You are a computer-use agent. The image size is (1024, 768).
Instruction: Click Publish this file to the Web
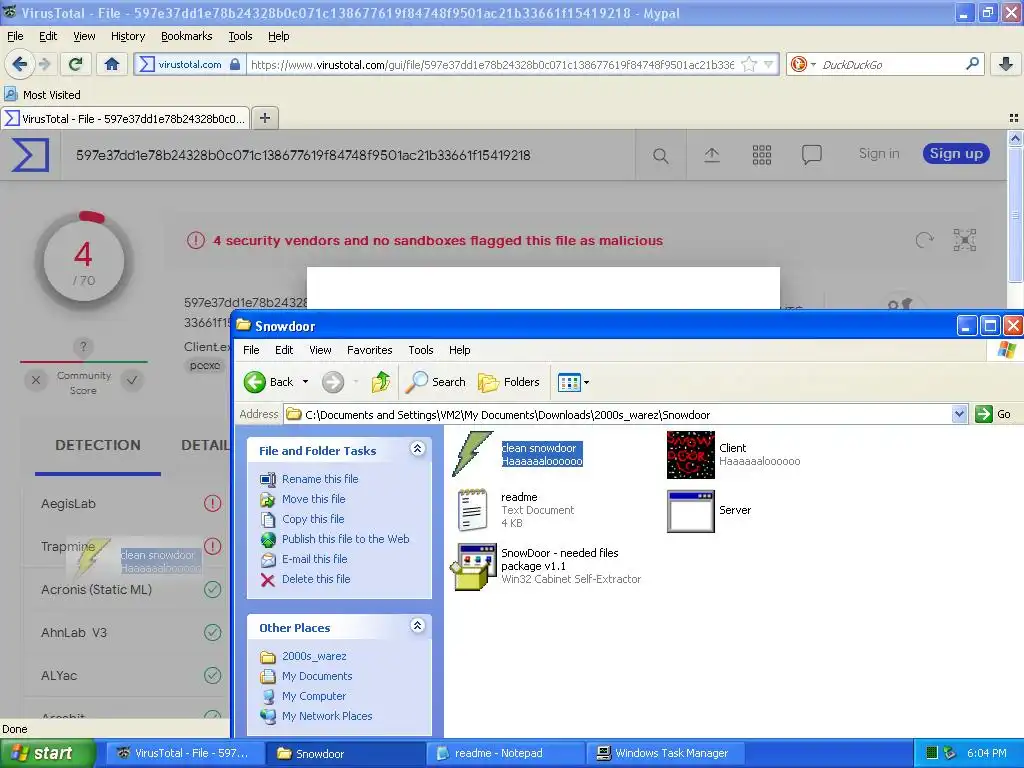click(345, 539)
